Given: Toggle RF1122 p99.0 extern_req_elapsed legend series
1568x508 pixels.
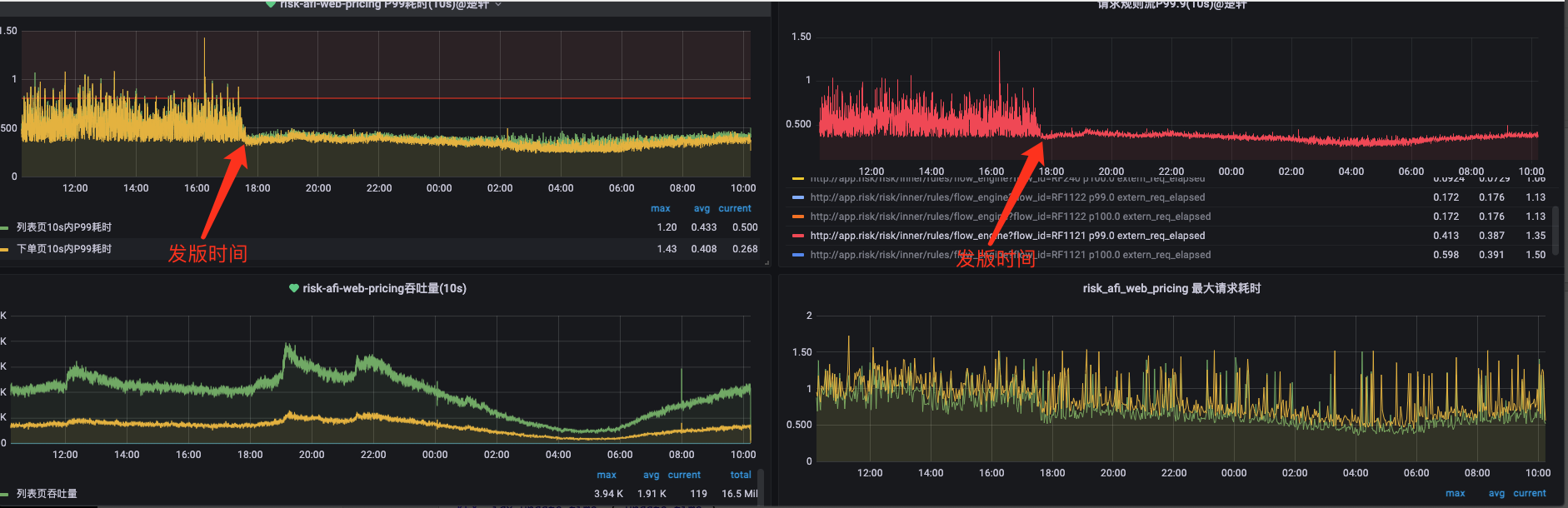Looking at the screenshot, I should pos(1007,197).
